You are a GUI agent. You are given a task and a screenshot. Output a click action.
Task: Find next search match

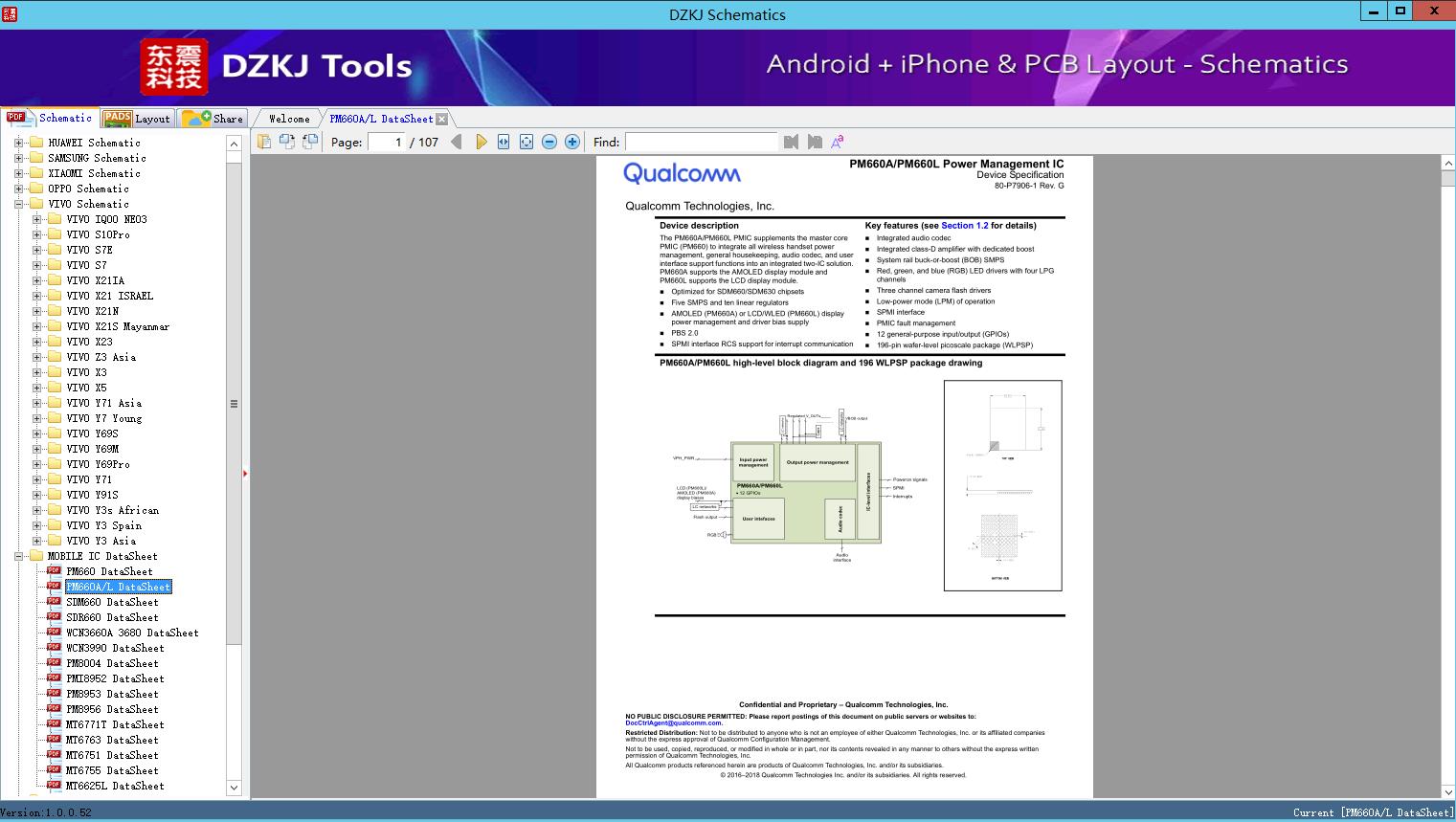[x=815, y=142]
